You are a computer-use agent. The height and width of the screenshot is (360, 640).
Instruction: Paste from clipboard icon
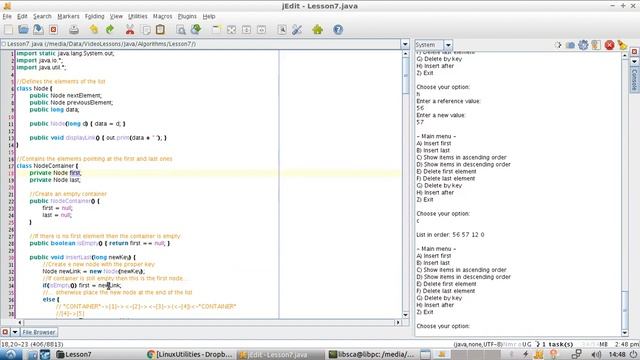(160, 29)
